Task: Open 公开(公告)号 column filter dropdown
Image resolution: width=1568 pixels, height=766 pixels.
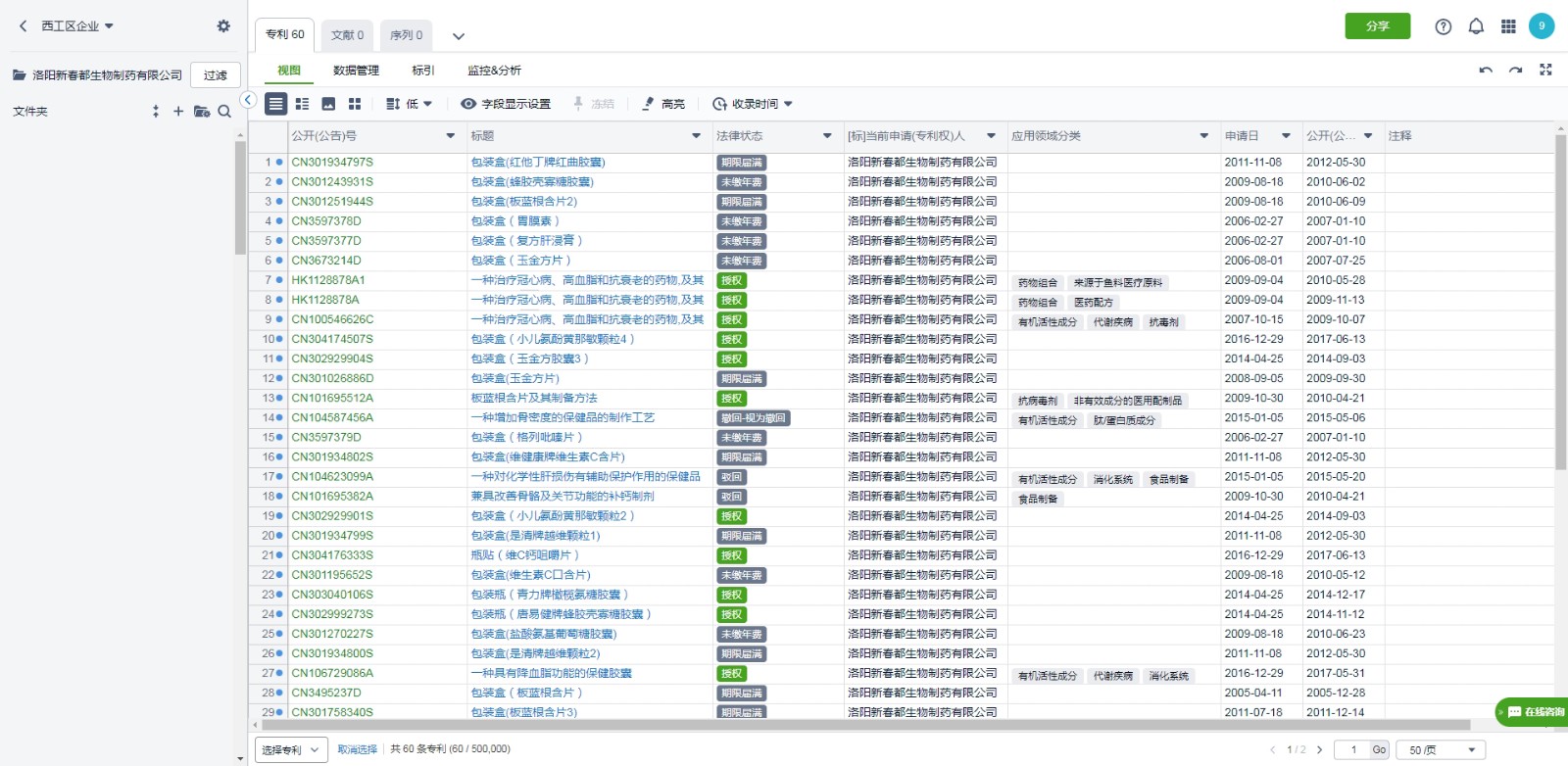Action: point(451,136)
